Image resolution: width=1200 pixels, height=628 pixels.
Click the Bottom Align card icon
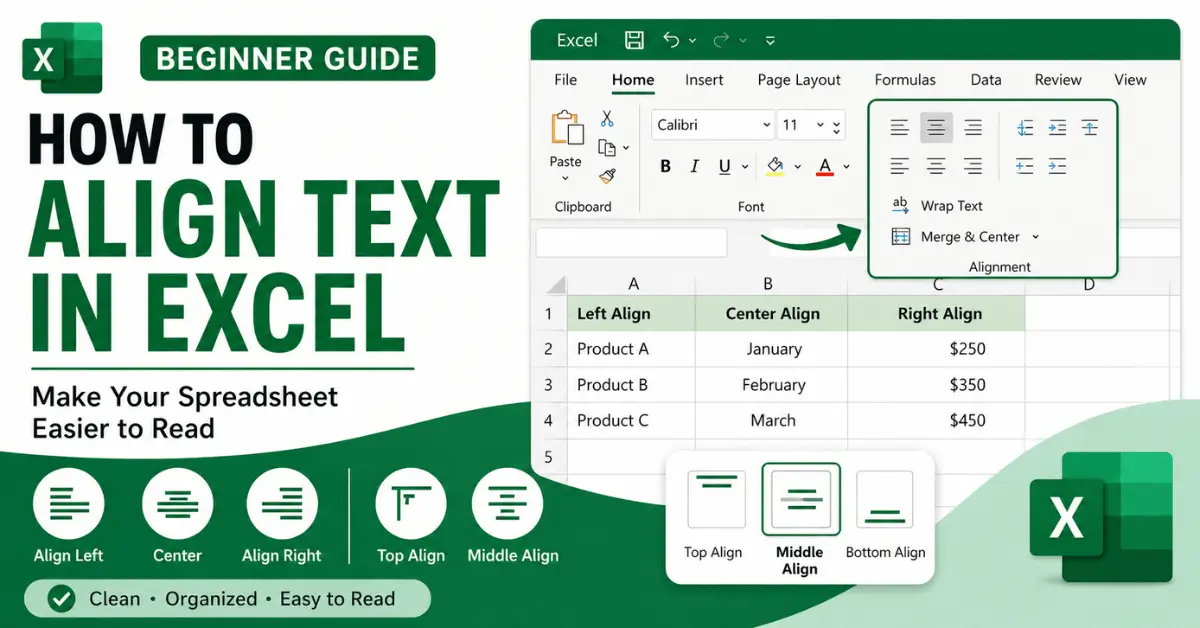pos(885,499)
